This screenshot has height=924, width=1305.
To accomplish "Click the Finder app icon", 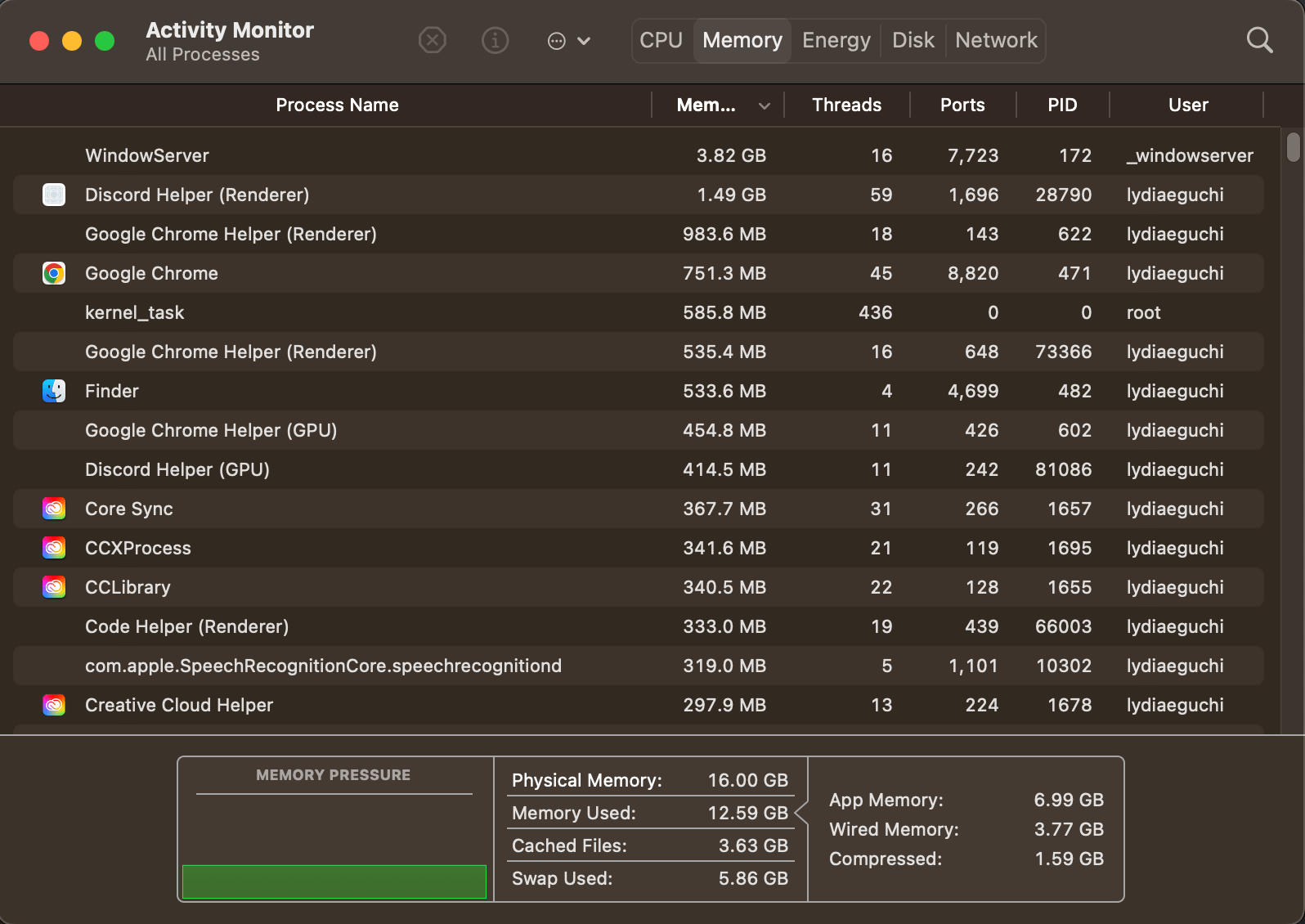I will click(x=54, y=391).
